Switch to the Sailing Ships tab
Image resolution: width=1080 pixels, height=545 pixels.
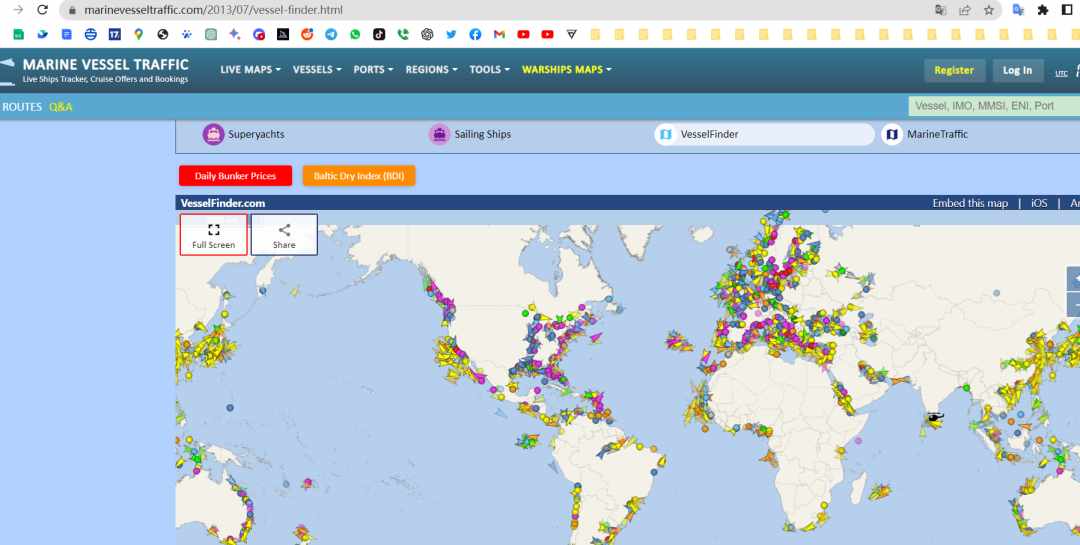coord(470,134)
